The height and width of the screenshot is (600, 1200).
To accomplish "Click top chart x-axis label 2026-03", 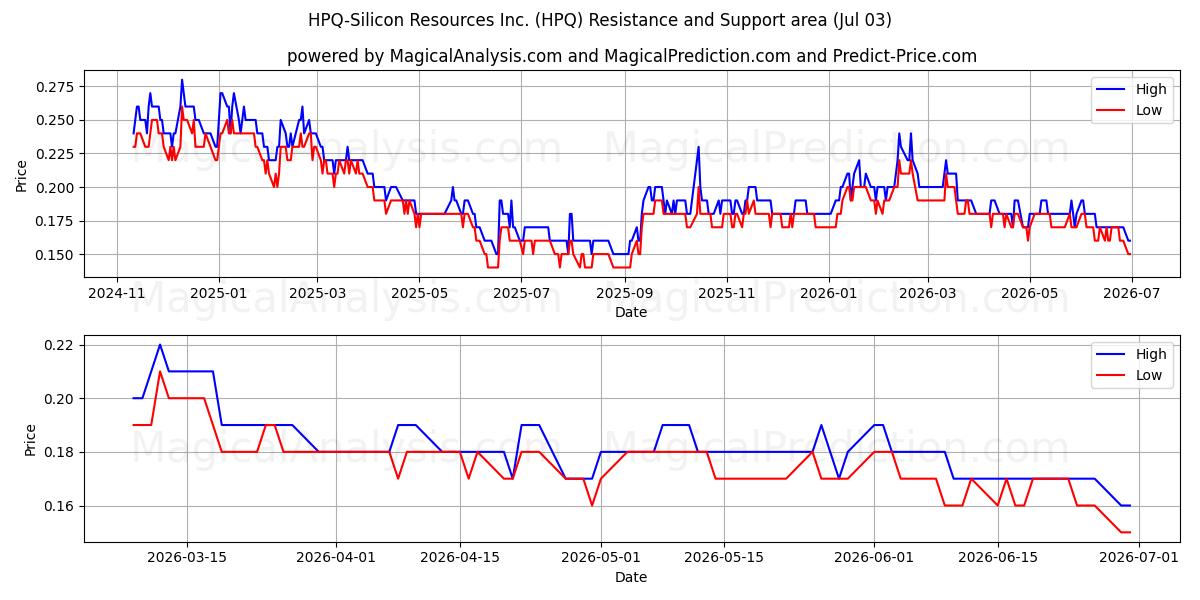I will coord(927,293).
